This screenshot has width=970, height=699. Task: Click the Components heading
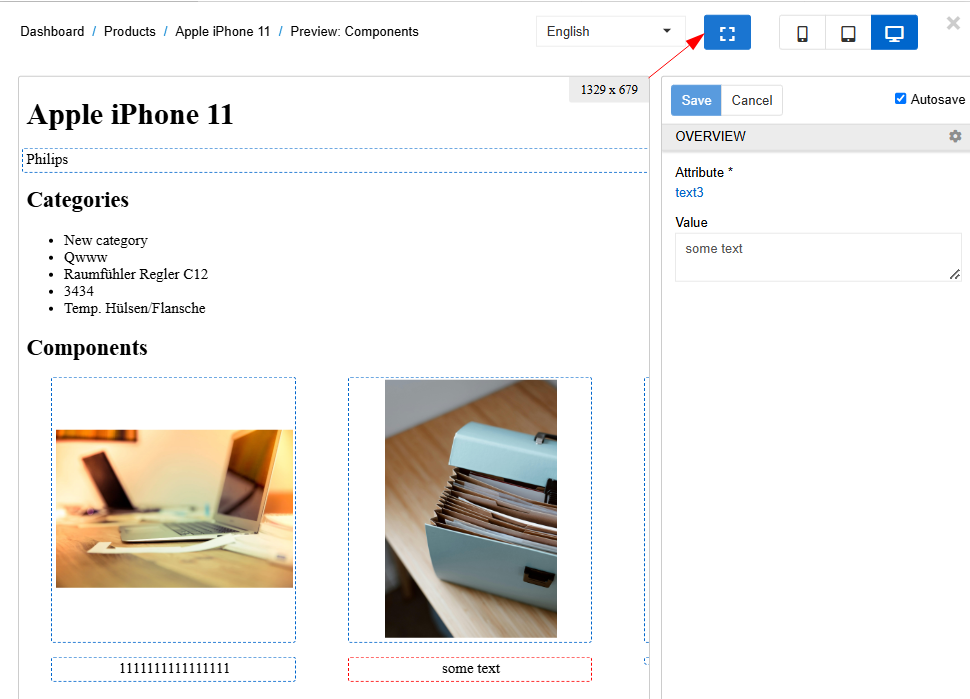click(x=87, y=348)
